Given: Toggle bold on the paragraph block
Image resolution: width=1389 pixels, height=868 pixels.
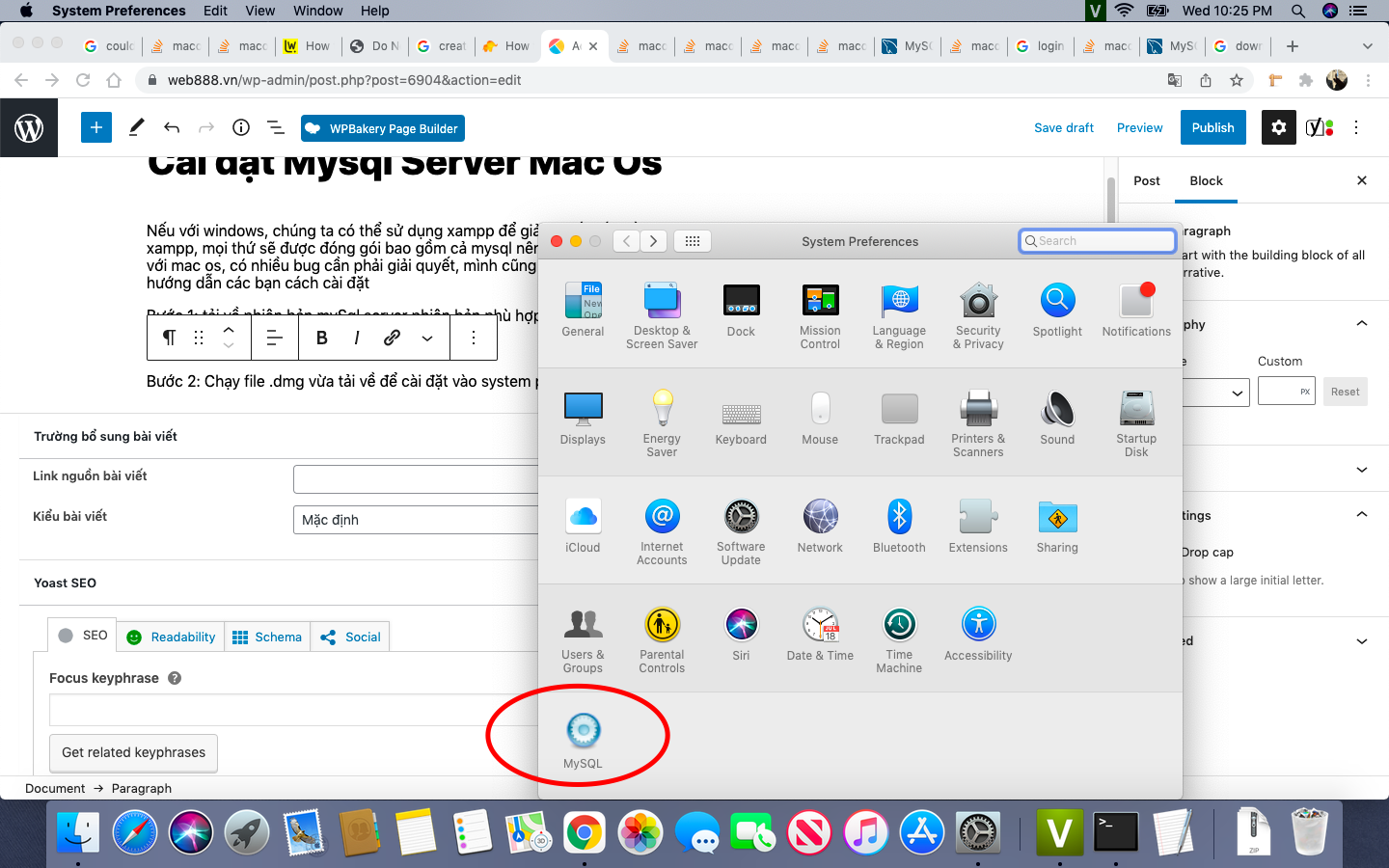Looking at the screenshot, I should [322, 338].
